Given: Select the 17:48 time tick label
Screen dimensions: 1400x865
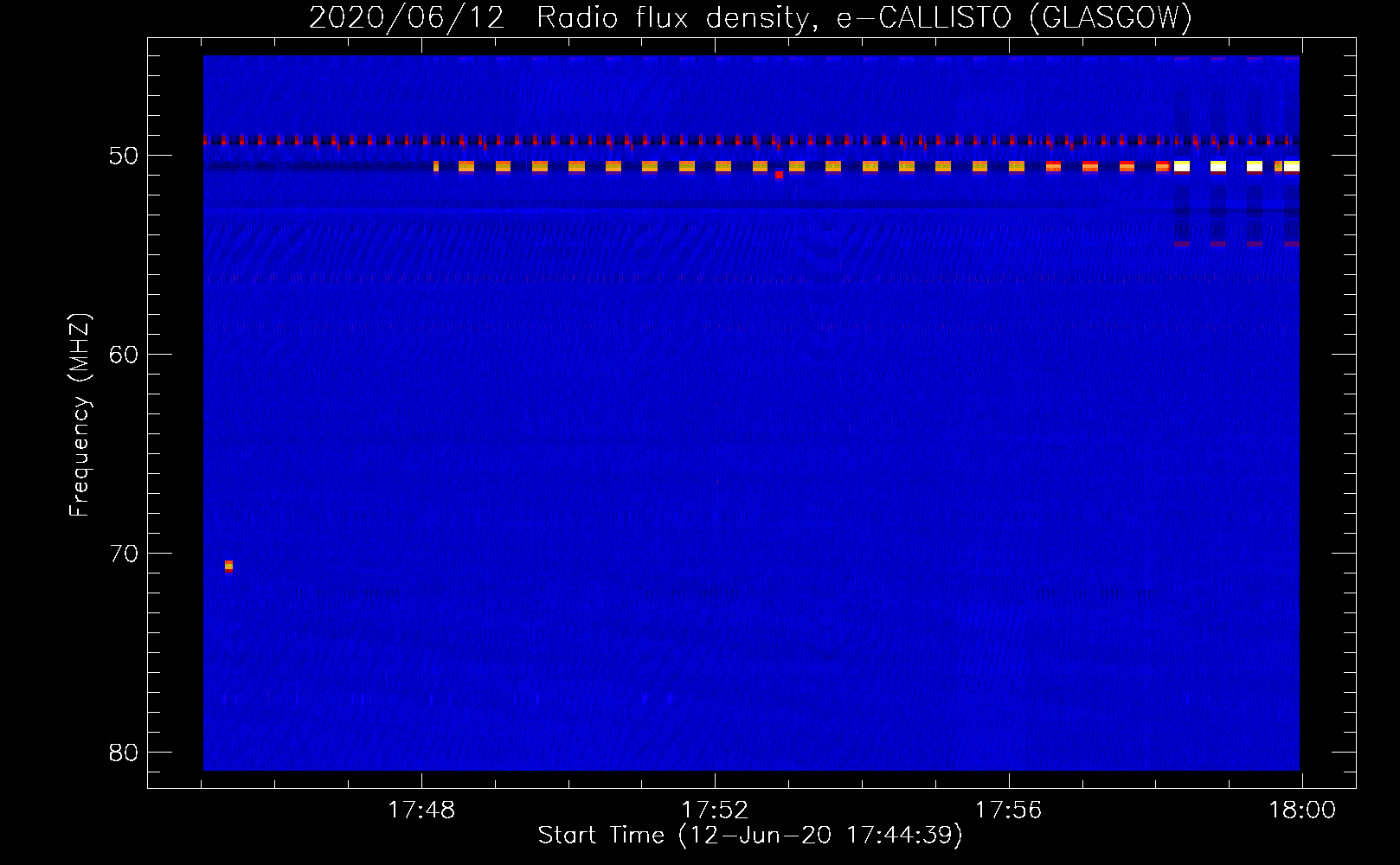Looking at the screenshot, I should [421, 811].
